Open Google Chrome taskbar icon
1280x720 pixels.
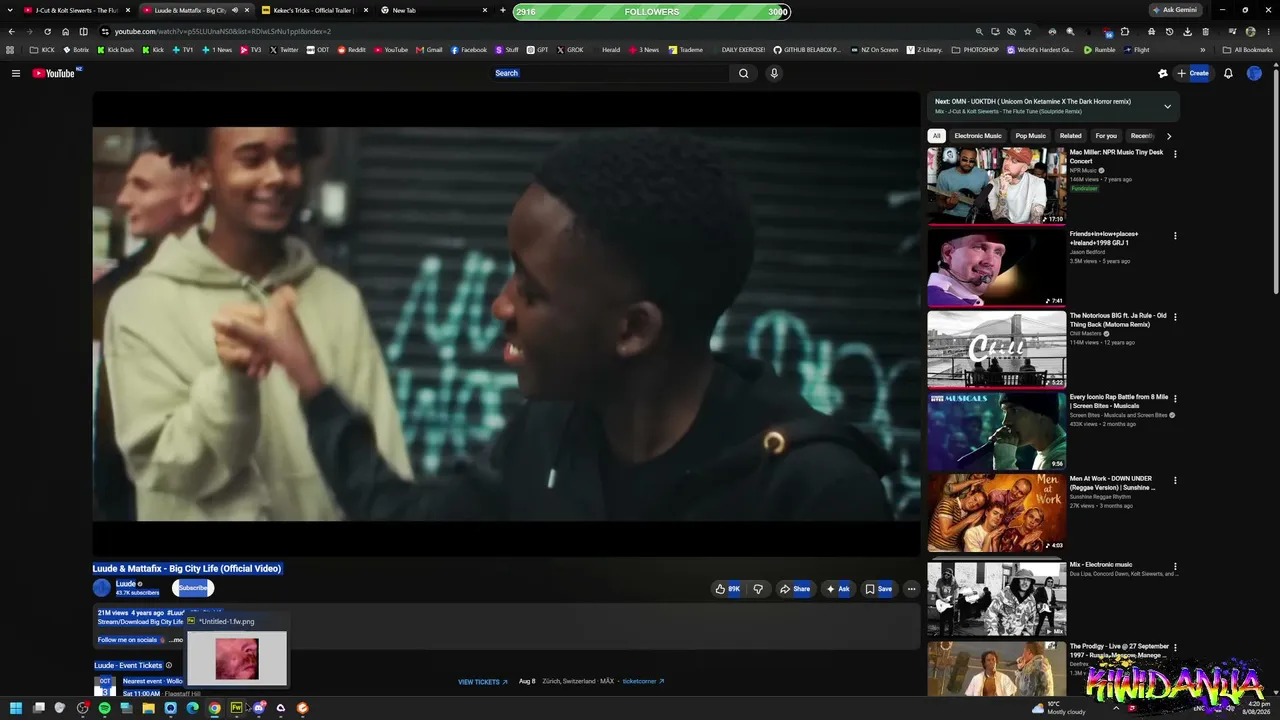pos(214,708)
